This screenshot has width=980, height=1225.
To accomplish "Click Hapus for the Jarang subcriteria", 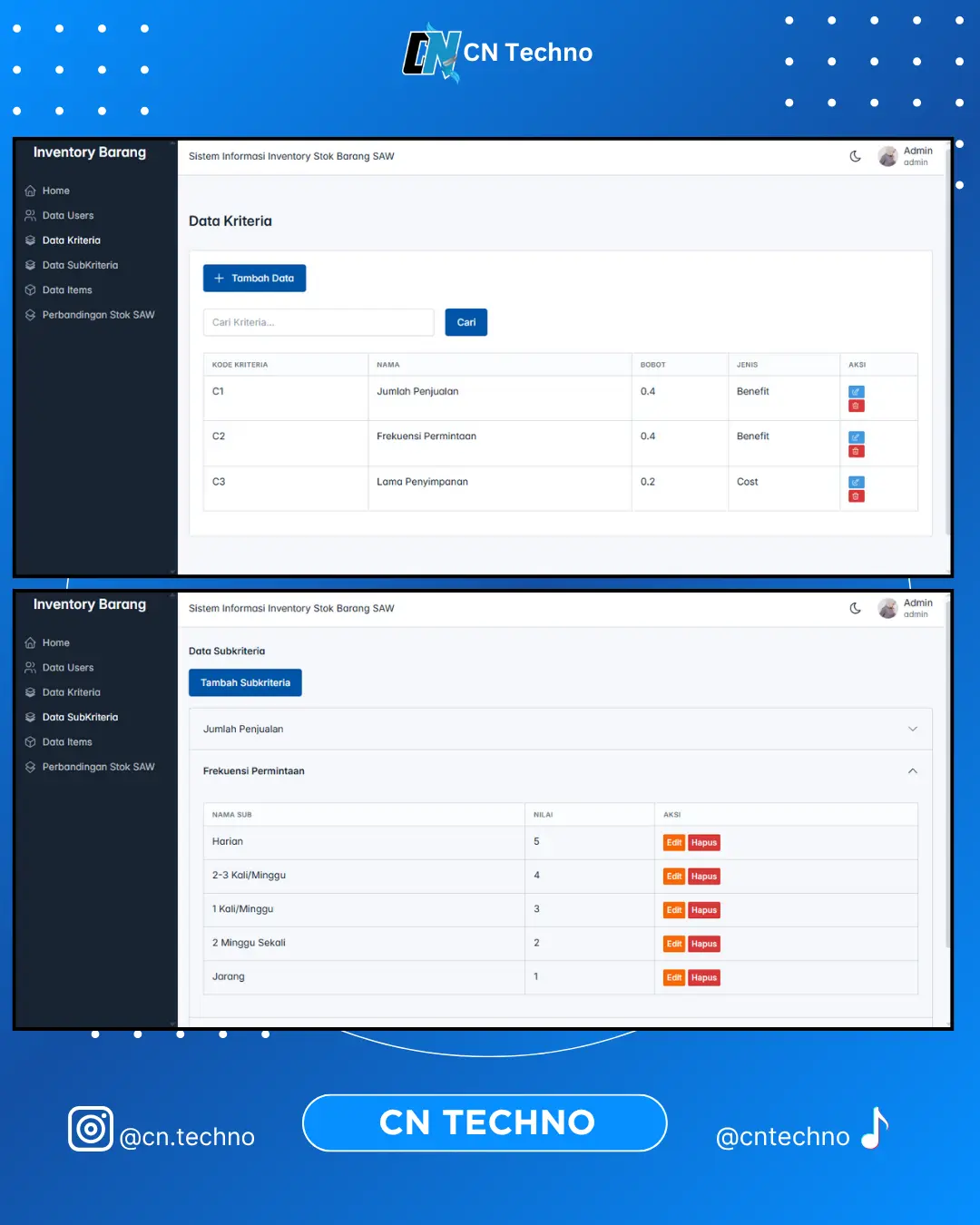I will click(x=704, y=977).
